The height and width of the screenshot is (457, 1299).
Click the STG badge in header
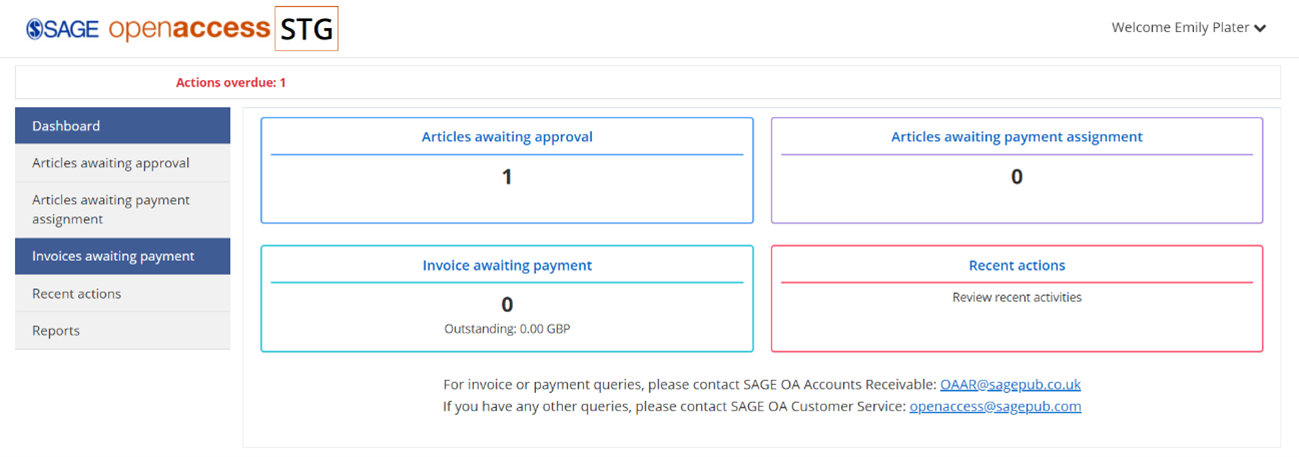[306, 28]
